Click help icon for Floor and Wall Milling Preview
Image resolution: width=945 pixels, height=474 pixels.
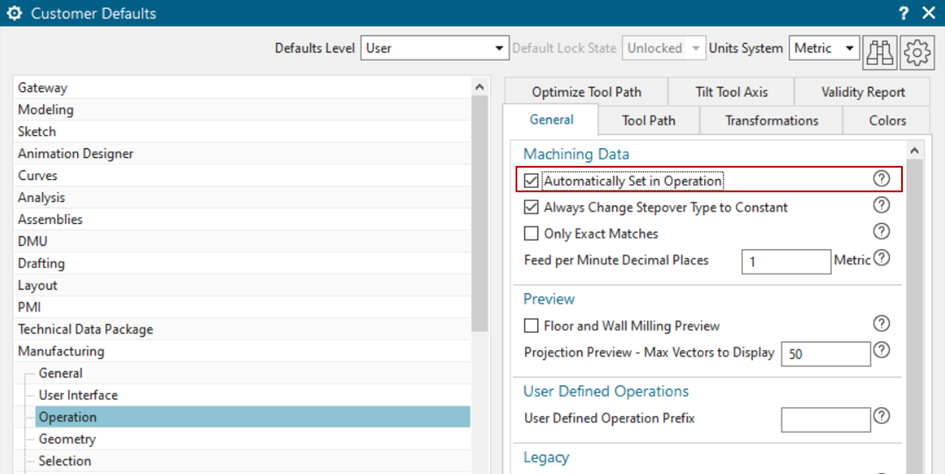click(881, 324)
